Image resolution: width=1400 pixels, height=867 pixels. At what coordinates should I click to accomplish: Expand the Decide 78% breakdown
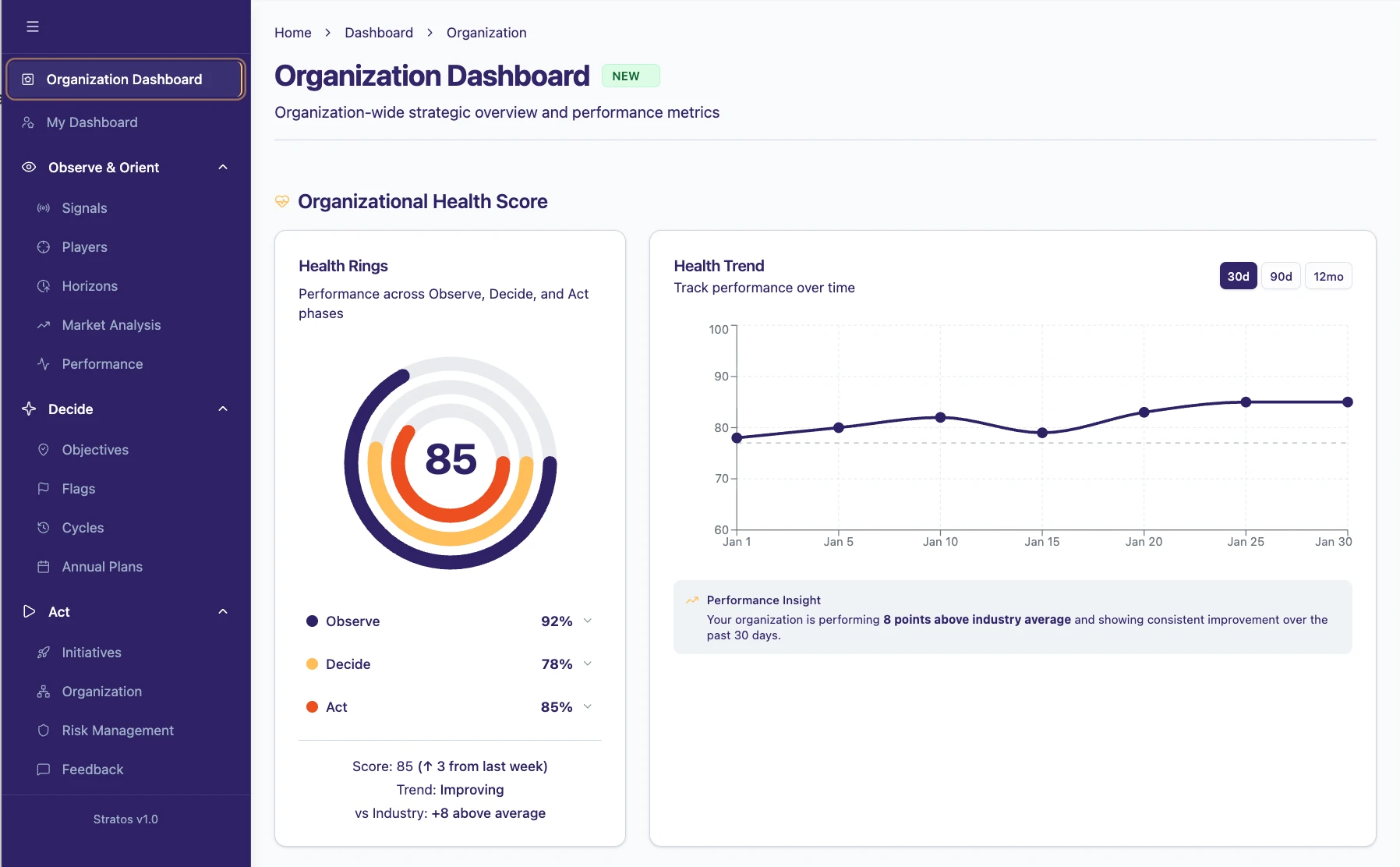(x=589, y=664)
